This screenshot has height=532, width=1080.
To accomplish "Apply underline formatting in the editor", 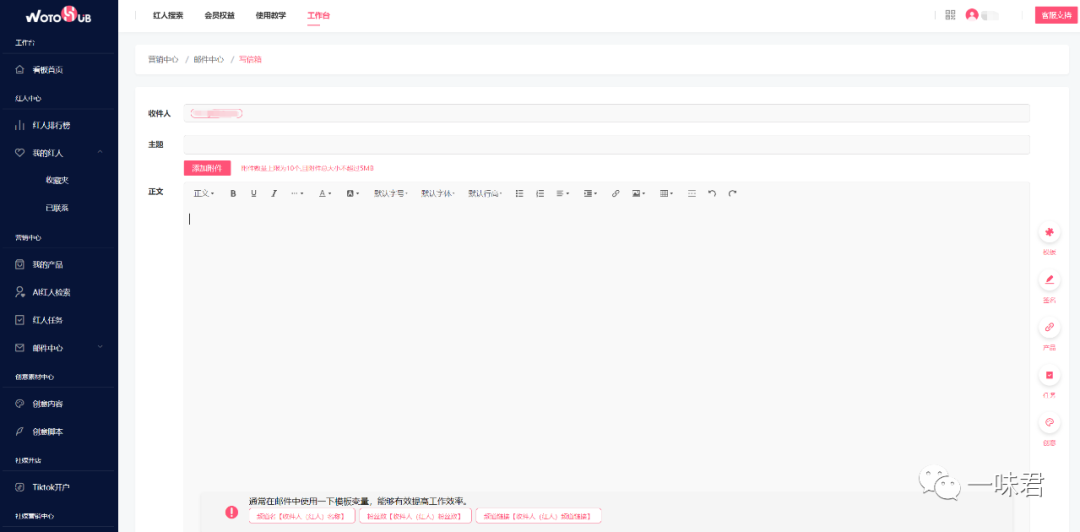I will coord(253,194).
